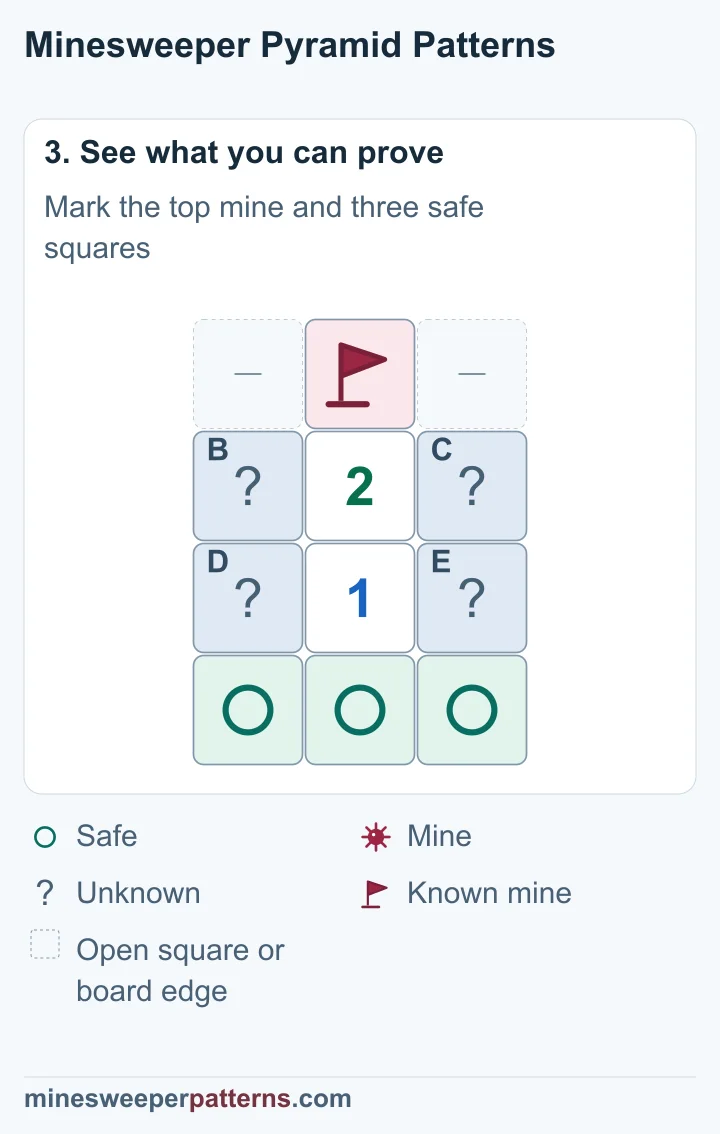Select unknown square labeled B
This screenshot has height=1134, width=720.
[x=248, y=486]
